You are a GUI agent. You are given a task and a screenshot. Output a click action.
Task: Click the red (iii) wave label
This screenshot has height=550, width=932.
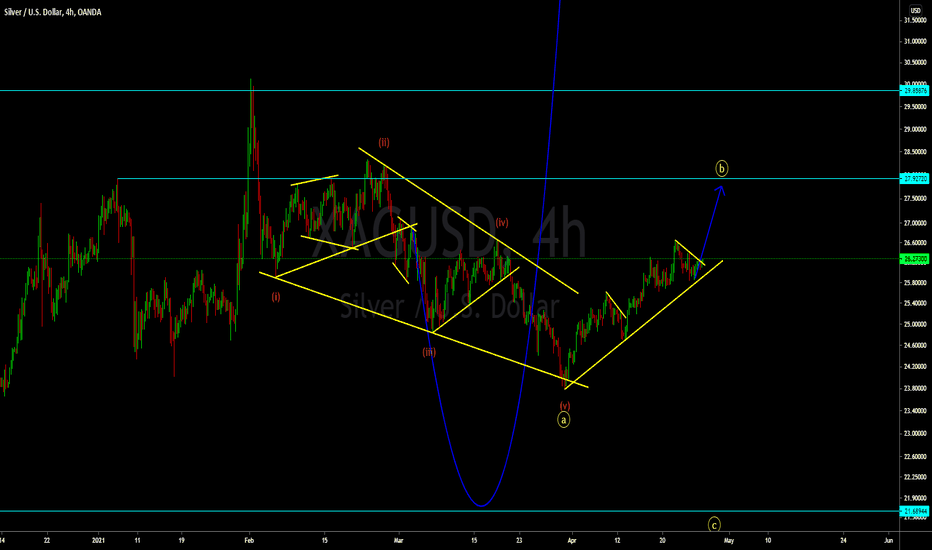pos(429,352)
